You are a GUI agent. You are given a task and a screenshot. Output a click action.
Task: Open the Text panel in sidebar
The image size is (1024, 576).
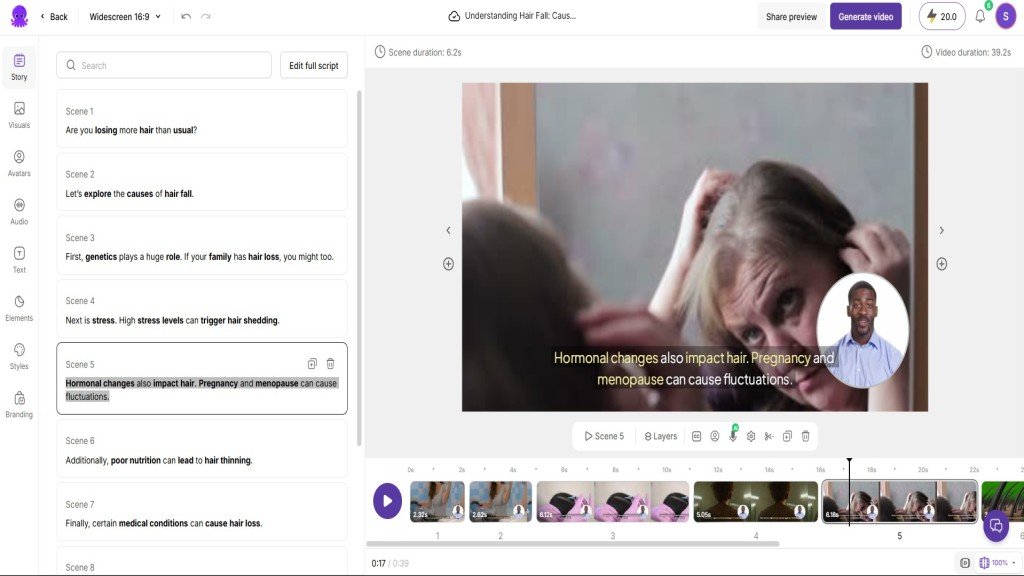pyautogui.click(x=19, y=260)
